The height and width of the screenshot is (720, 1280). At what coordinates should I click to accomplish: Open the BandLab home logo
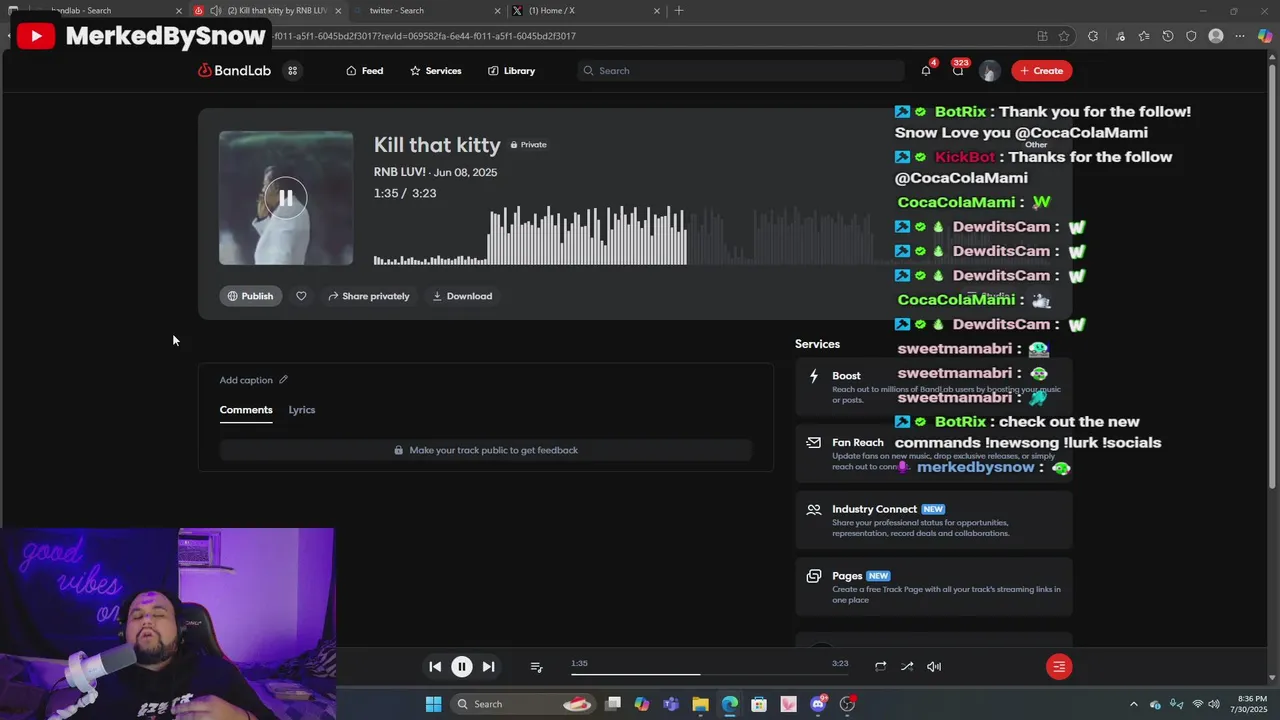coord(235,71)
